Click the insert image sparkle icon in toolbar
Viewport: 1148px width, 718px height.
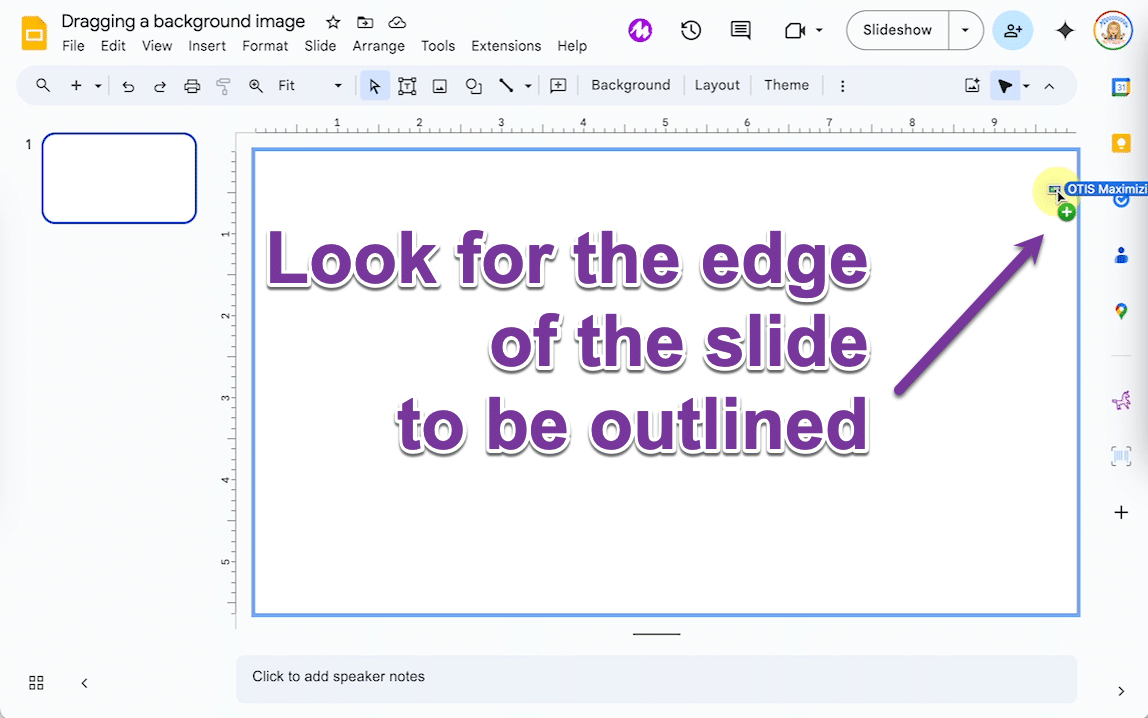tap(972, 86)
